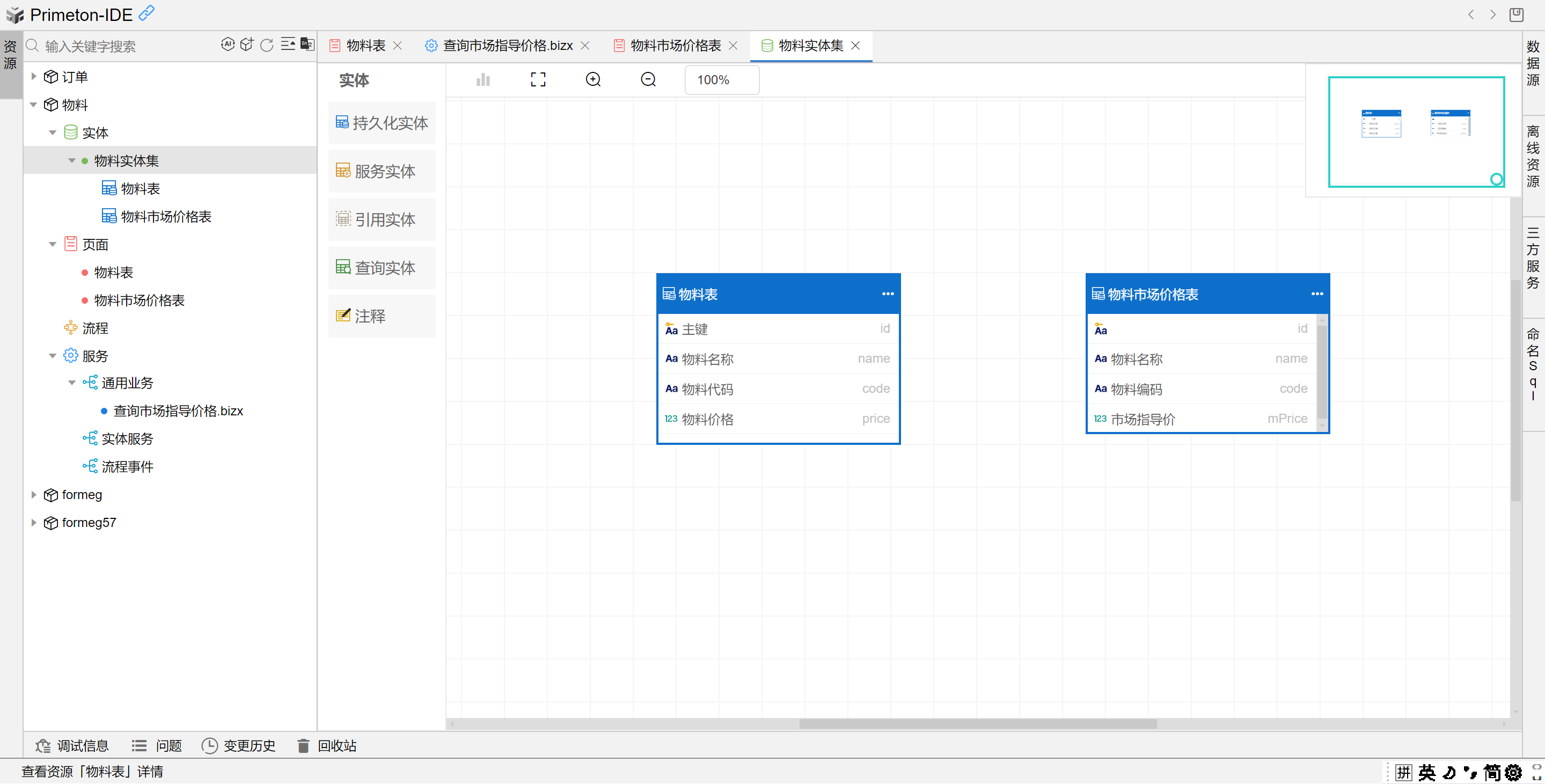Click the add new module cube icon
Screen dimensions: 1545x784
[x=247, y=45]
